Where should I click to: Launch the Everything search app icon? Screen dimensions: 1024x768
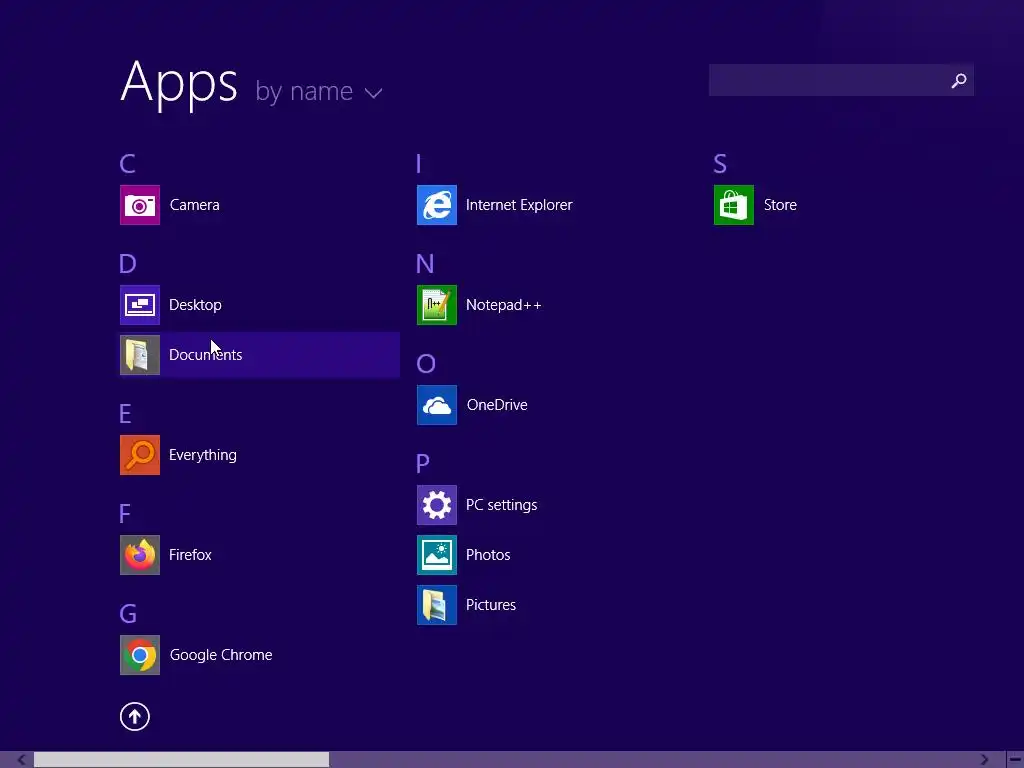coord(140,455)
